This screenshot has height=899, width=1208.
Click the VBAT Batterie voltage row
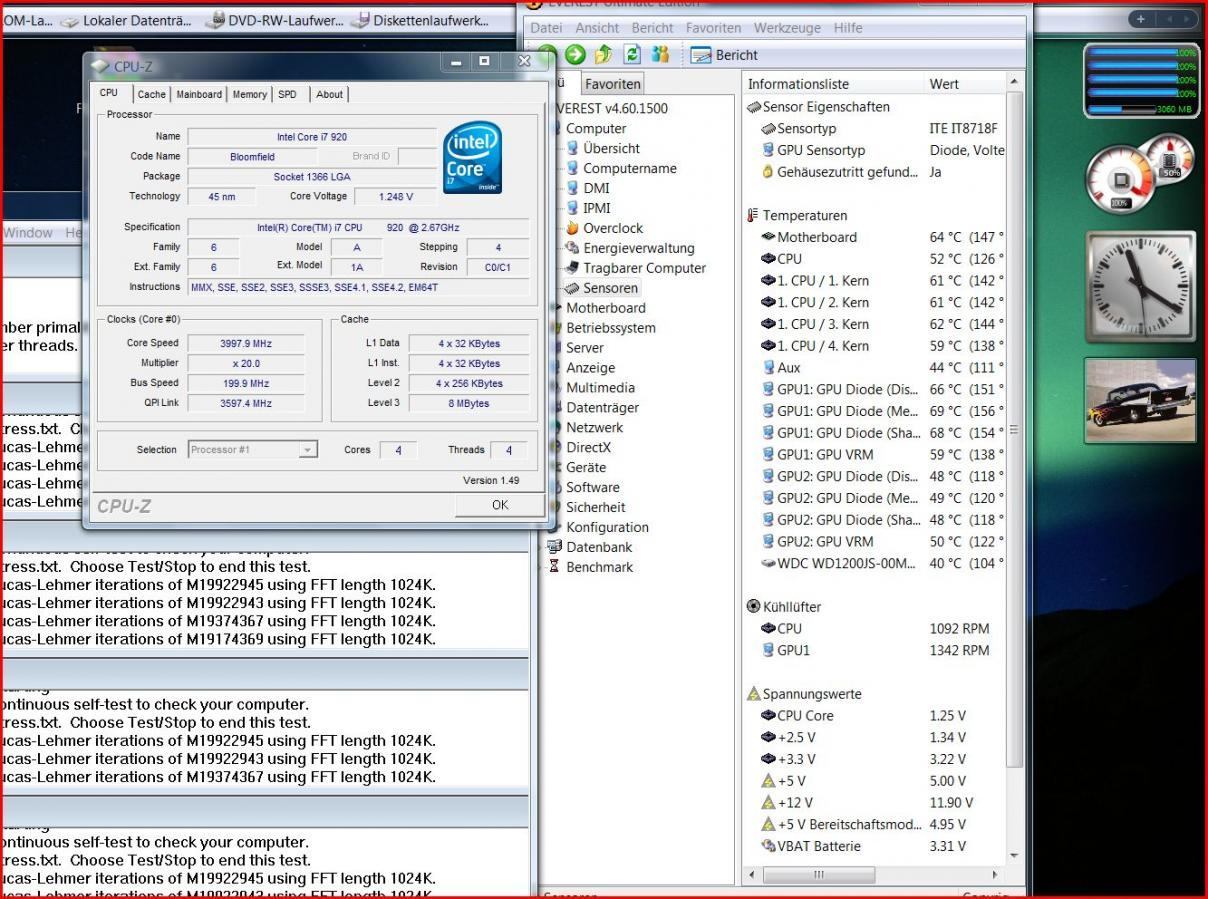tap(875, 847)
